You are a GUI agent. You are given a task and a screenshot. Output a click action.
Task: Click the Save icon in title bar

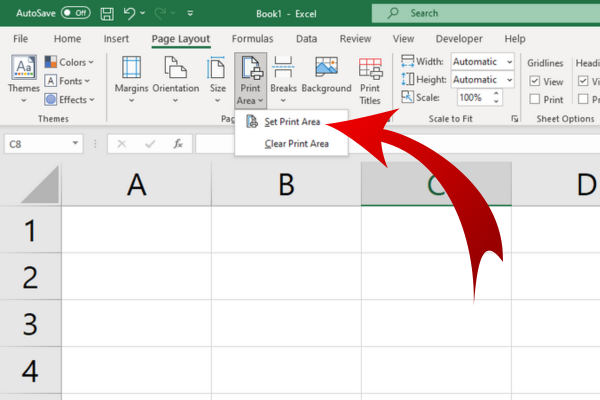(107, 14)
